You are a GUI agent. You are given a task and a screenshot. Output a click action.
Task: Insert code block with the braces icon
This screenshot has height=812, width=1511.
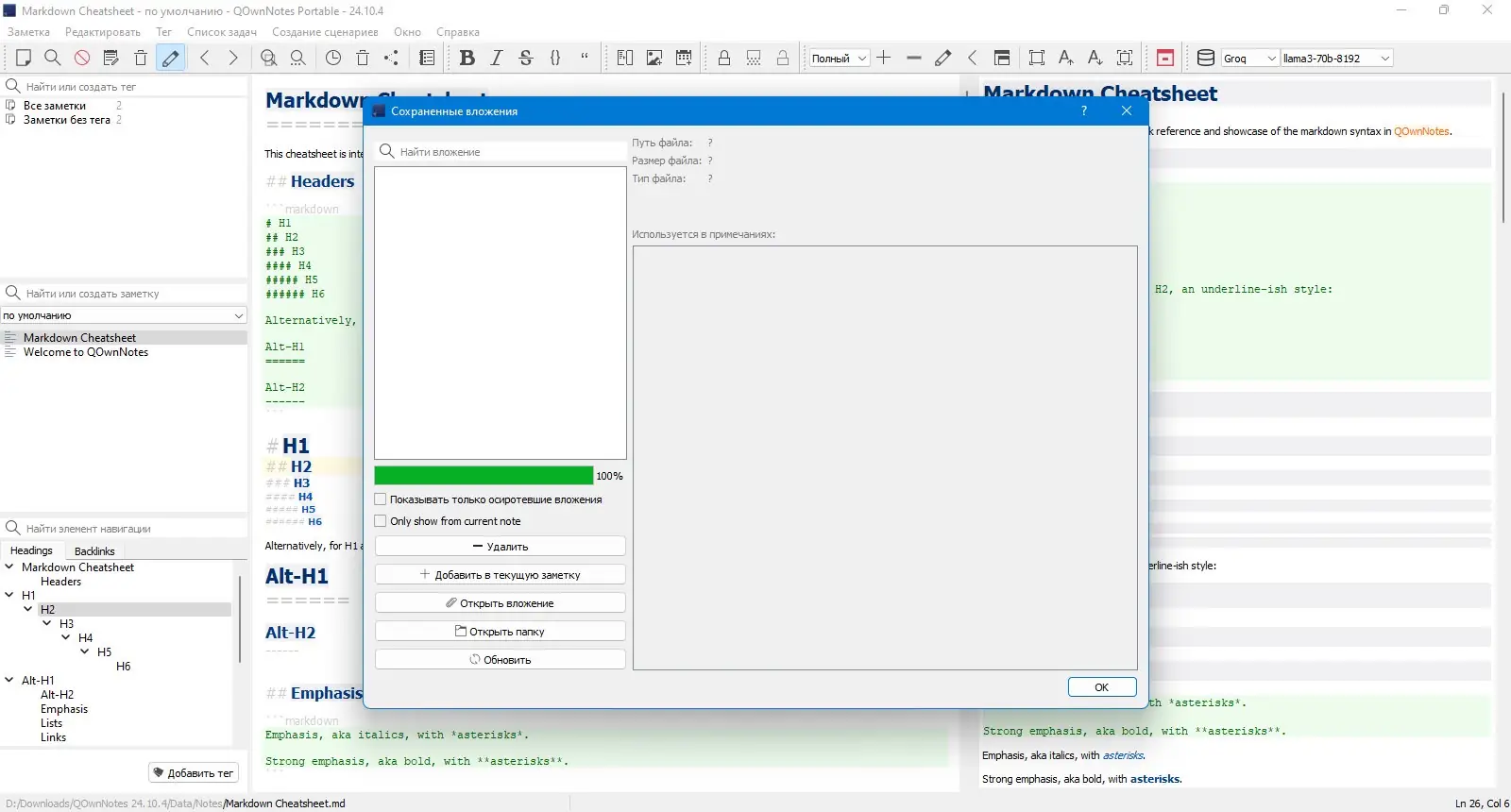(x=555, y=58)
